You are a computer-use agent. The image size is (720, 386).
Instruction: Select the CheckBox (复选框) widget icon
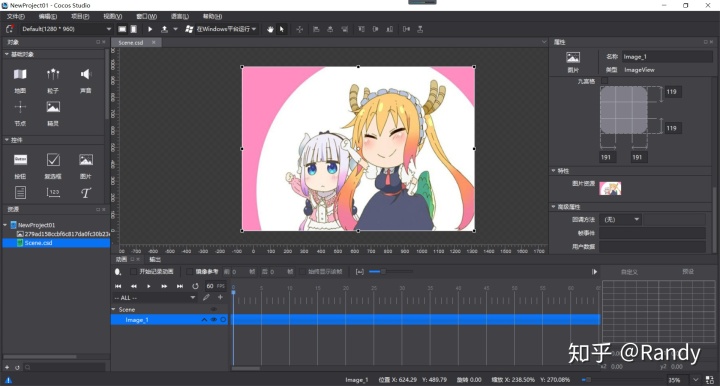tap(53, 160)
